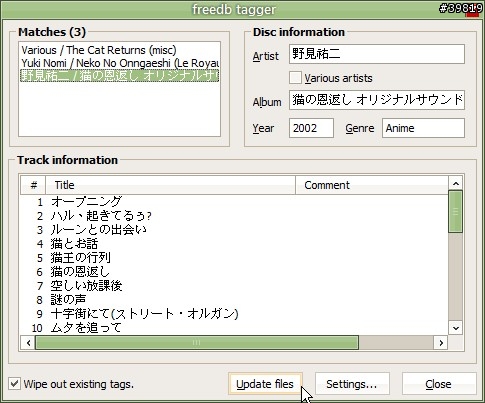Screen dimensions: 485x403
Task: Click track list scroll right arrow
Action: [x=441, y=343]
